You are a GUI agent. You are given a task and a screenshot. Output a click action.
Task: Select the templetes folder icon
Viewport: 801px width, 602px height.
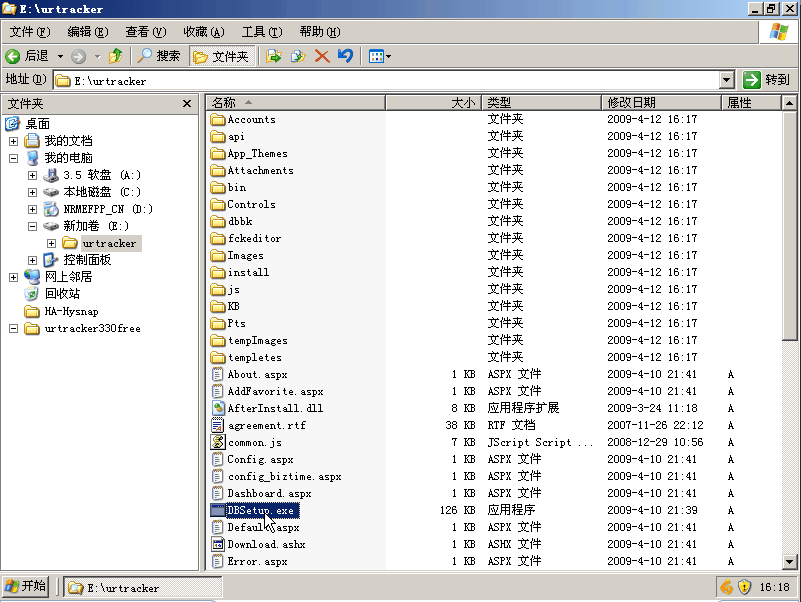218,357
